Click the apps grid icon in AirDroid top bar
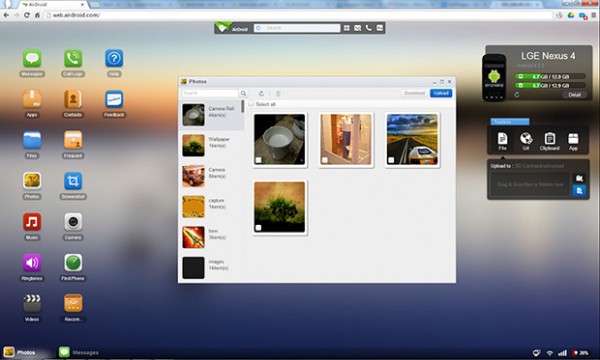This screenshot has width=600, height=360. [x=347, y=28]
